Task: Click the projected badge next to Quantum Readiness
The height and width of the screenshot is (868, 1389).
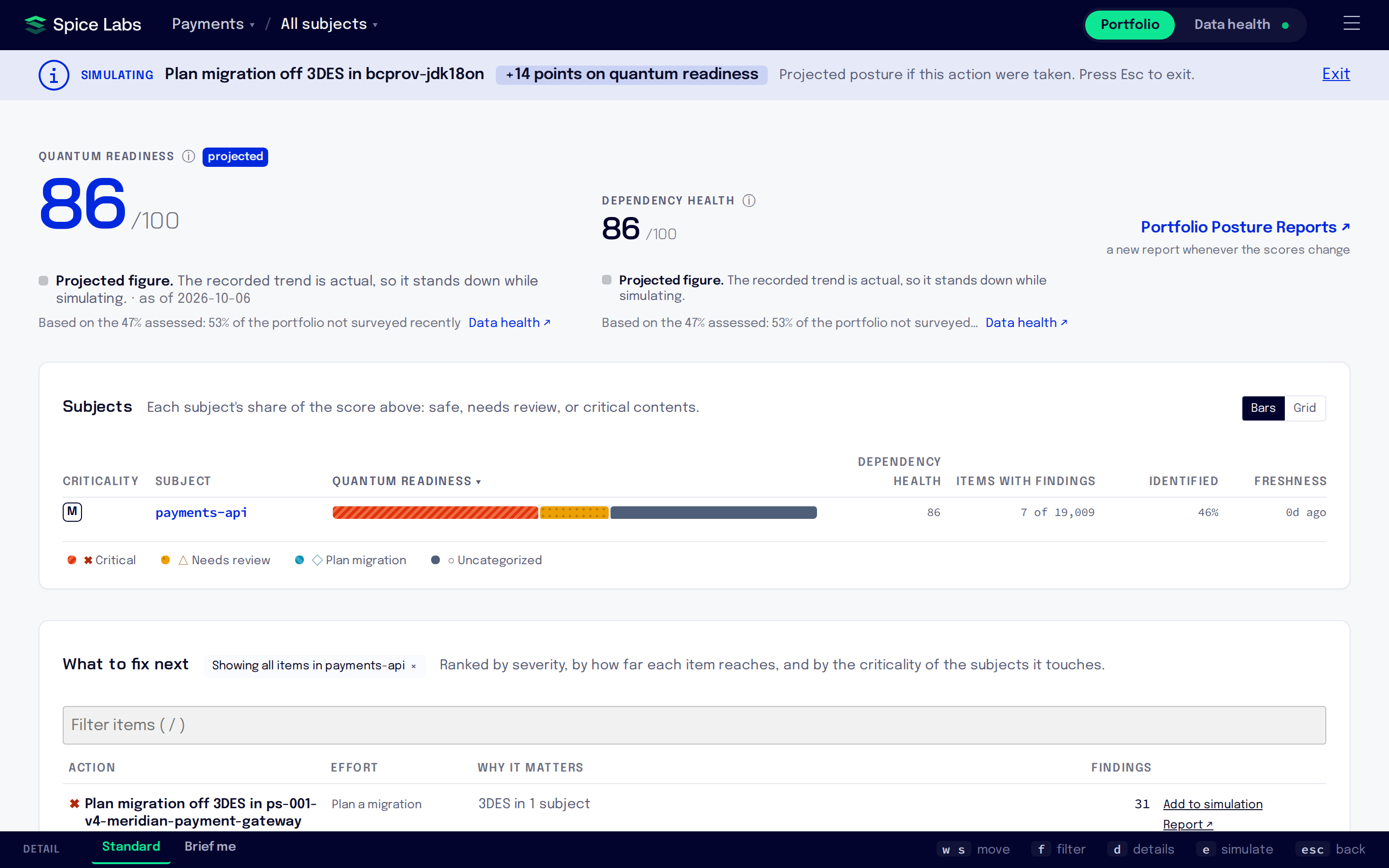Action: (x=235, y=157)
